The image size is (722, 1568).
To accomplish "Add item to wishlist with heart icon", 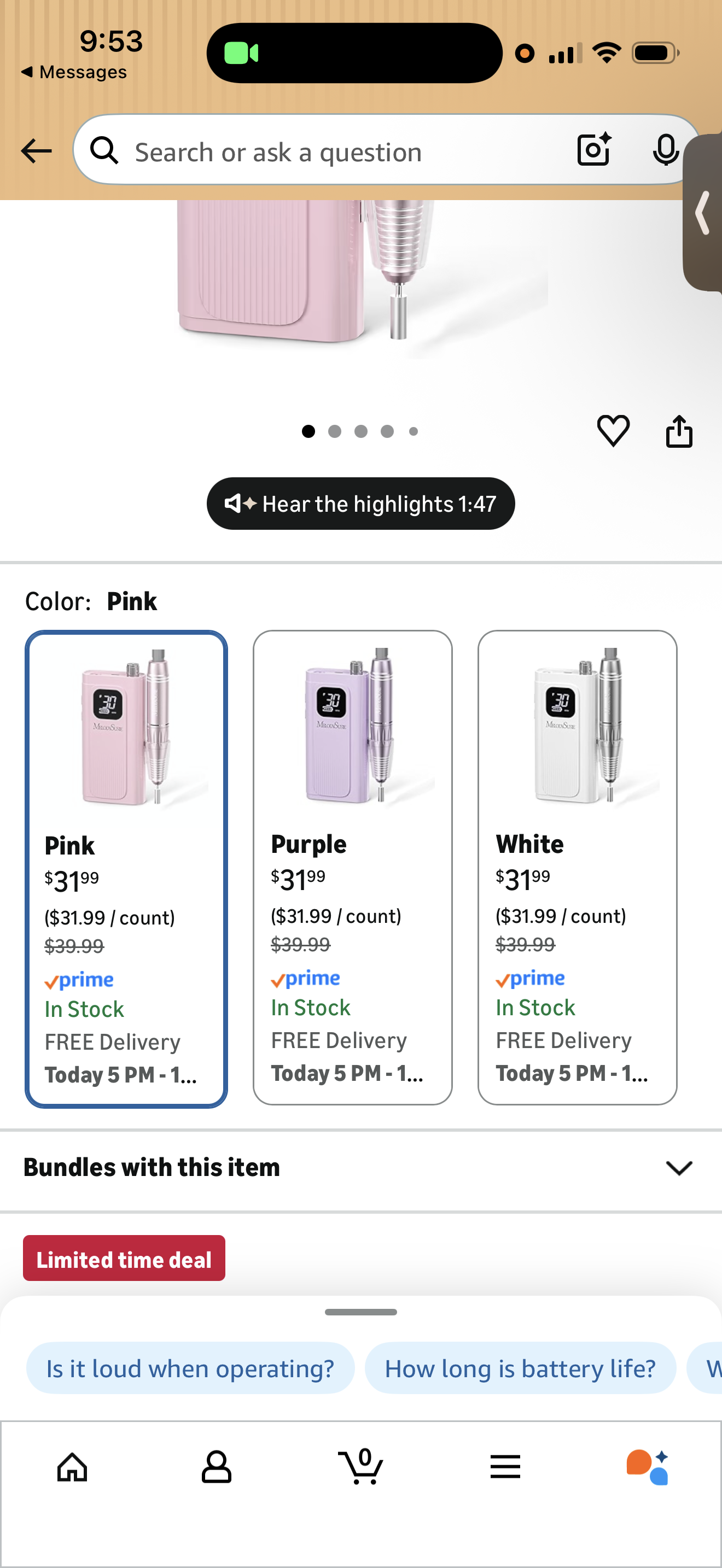I will point(613,431).
